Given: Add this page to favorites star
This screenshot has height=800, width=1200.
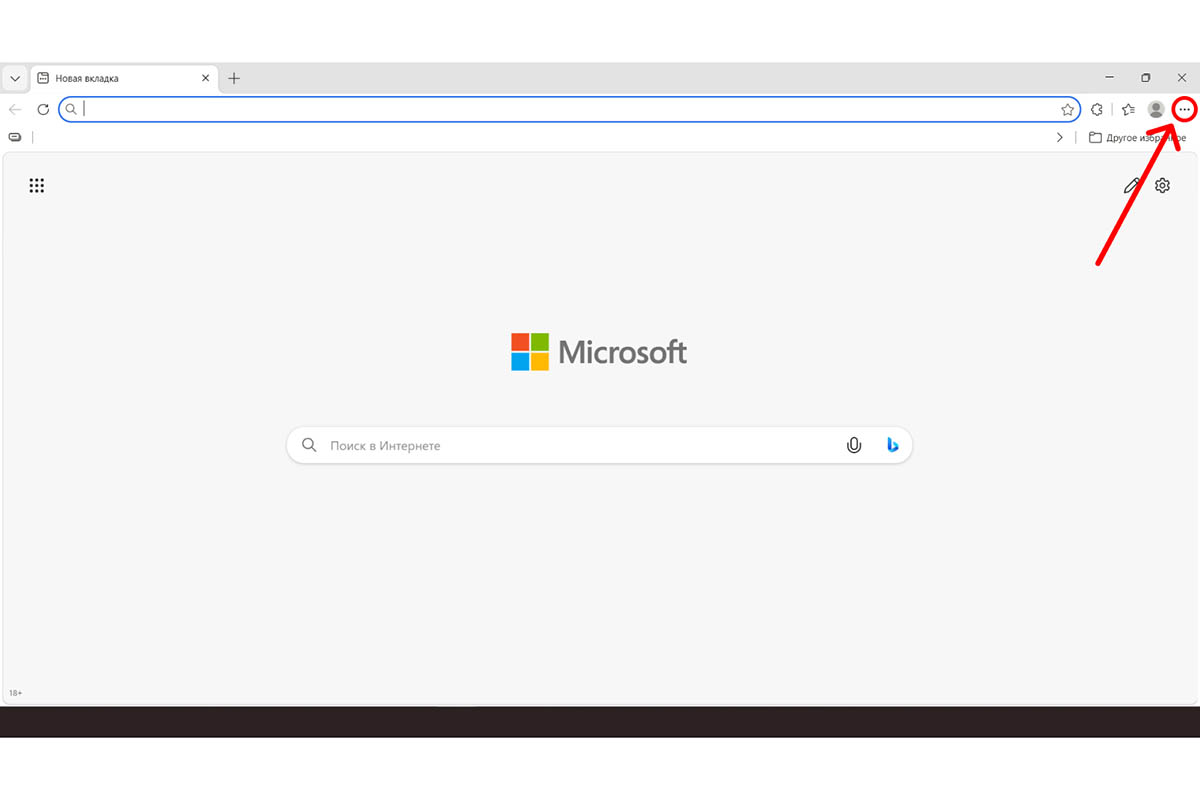Looking at the screenshot, I should [x=1067, y=109].
